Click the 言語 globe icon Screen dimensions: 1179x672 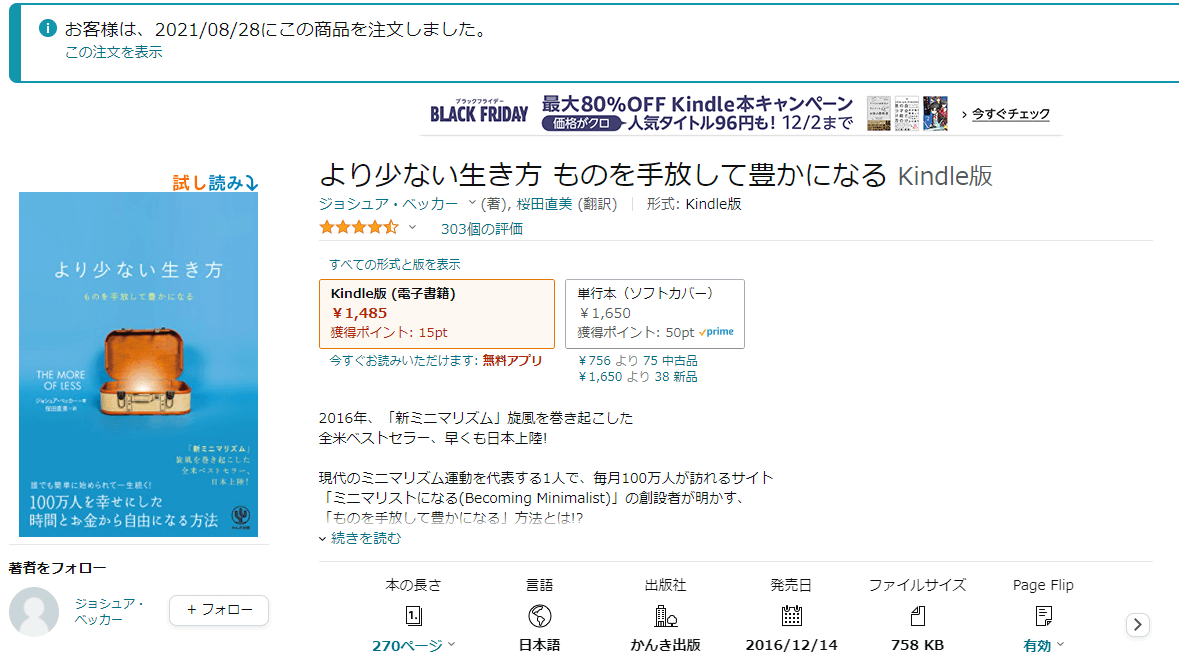point(539,616)
